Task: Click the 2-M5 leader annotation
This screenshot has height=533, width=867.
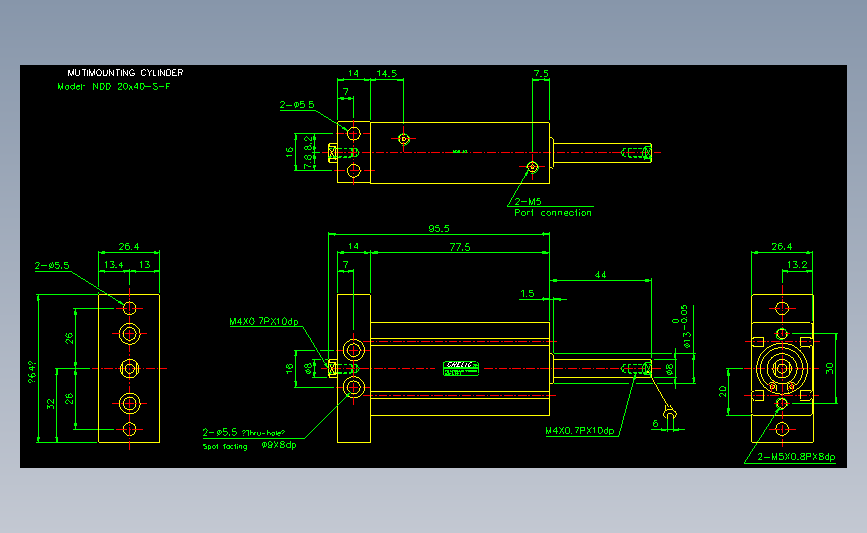Action: (x=528, y=202)
